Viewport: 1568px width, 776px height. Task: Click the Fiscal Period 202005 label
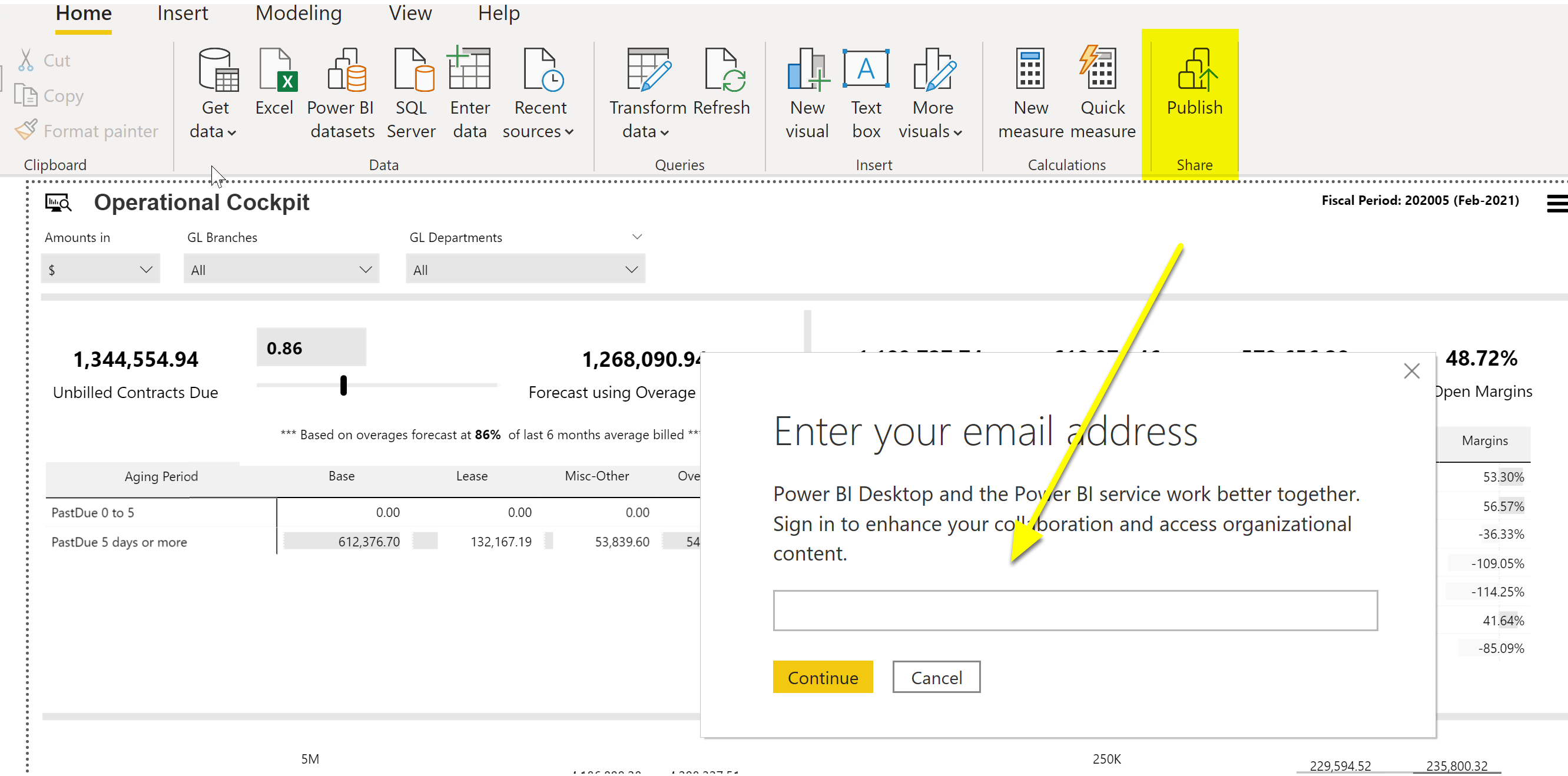pos(1420,201)
